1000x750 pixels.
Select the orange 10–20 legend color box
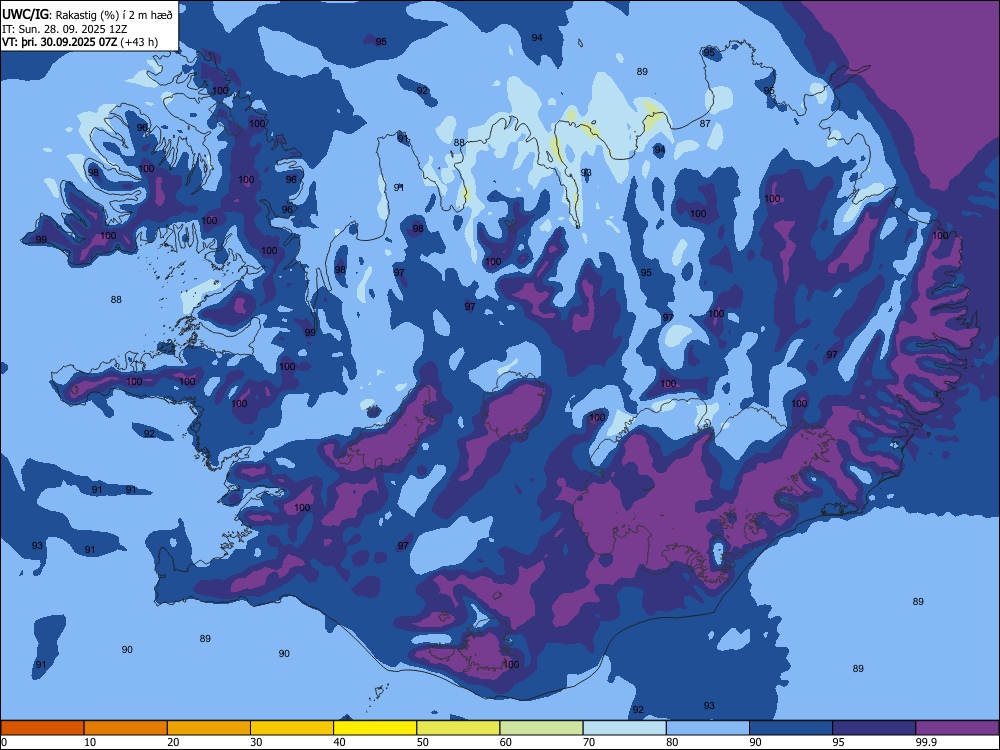[126, 728]
